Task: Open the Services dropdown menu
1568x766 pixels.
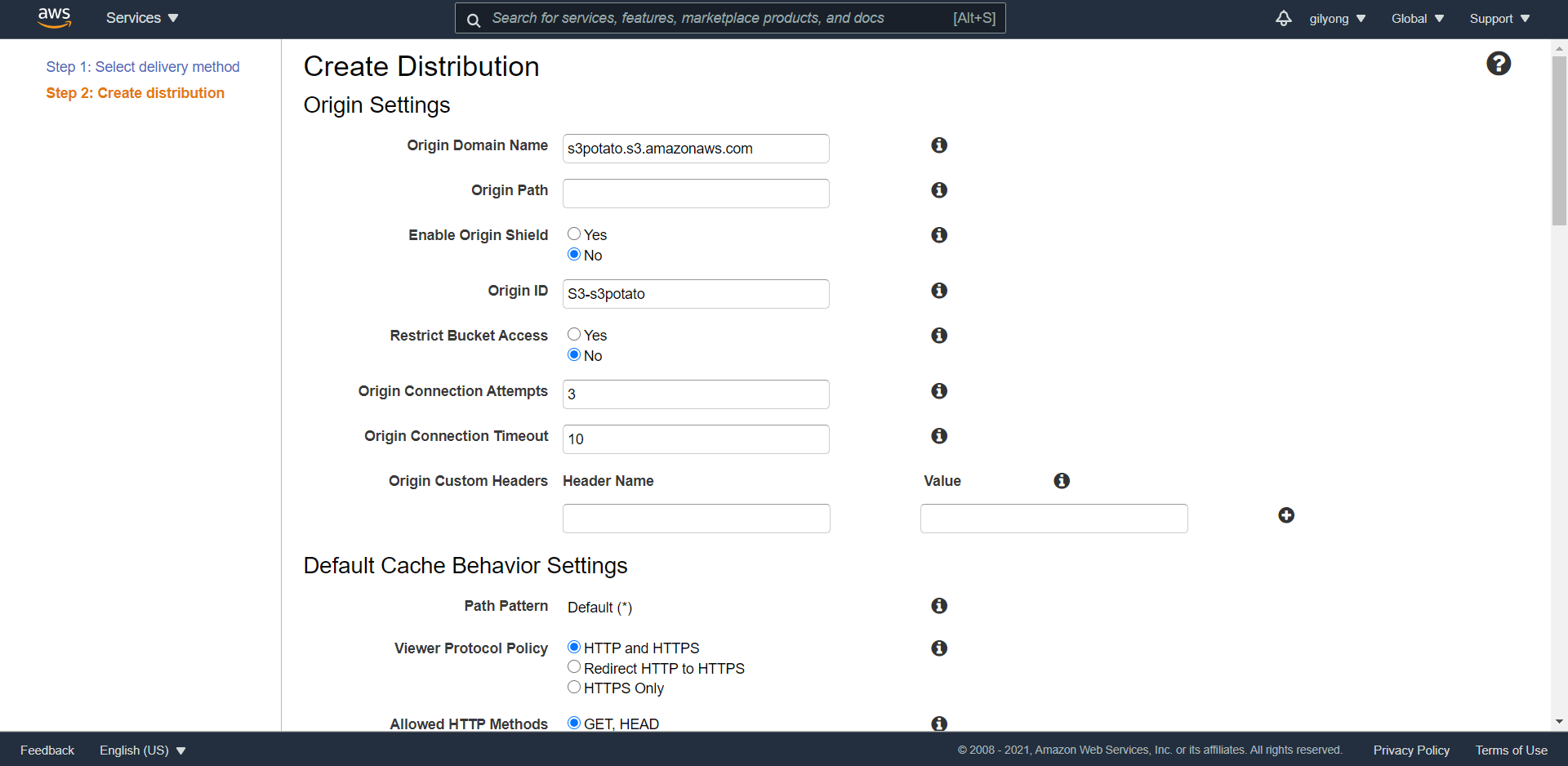Action: pyautogui.click(x=142, y=18)
